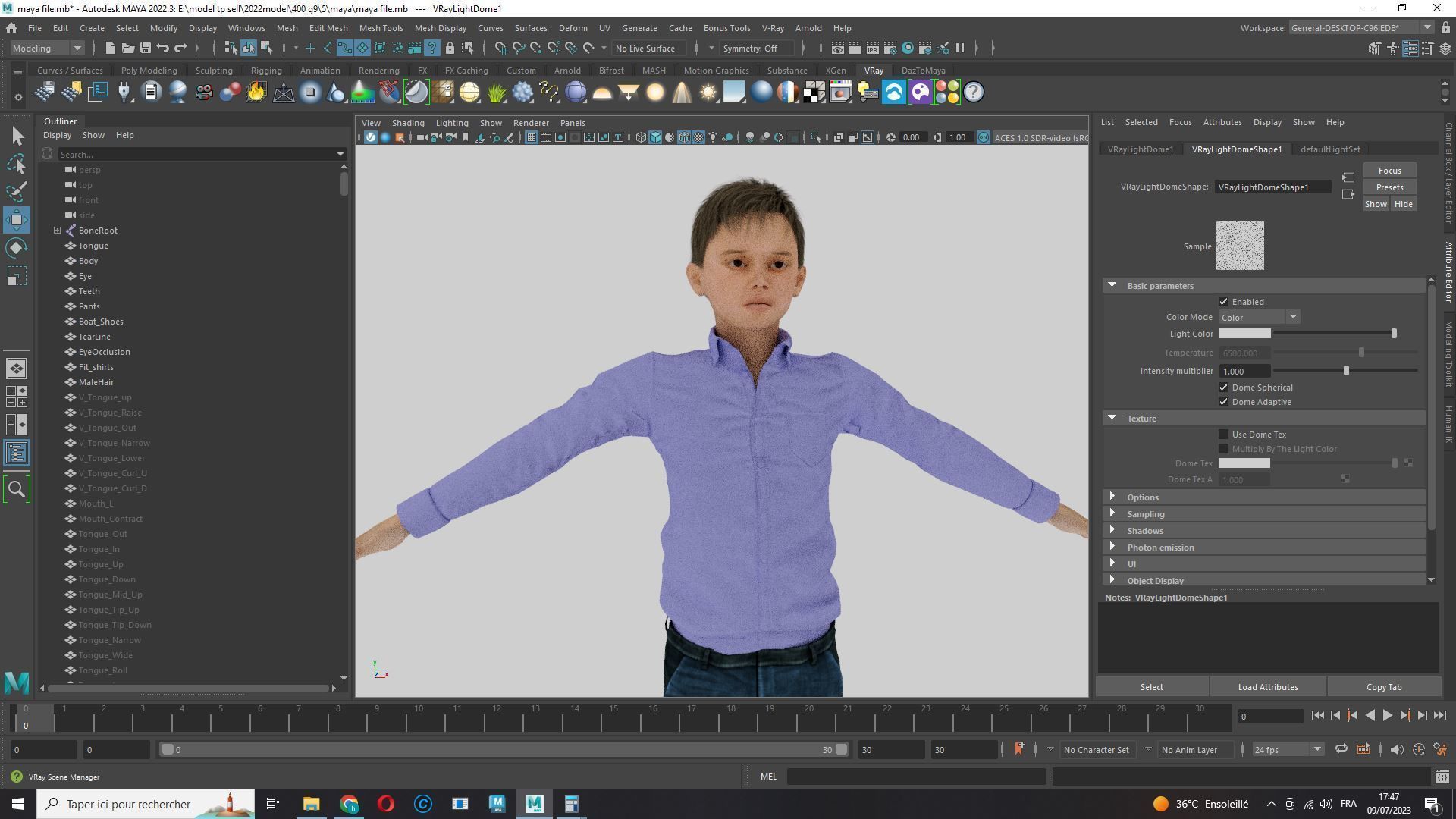Open the Modeling menu set dropdown
The height and width of the screenshot is (819, 1456).
(x=47, y=48)
